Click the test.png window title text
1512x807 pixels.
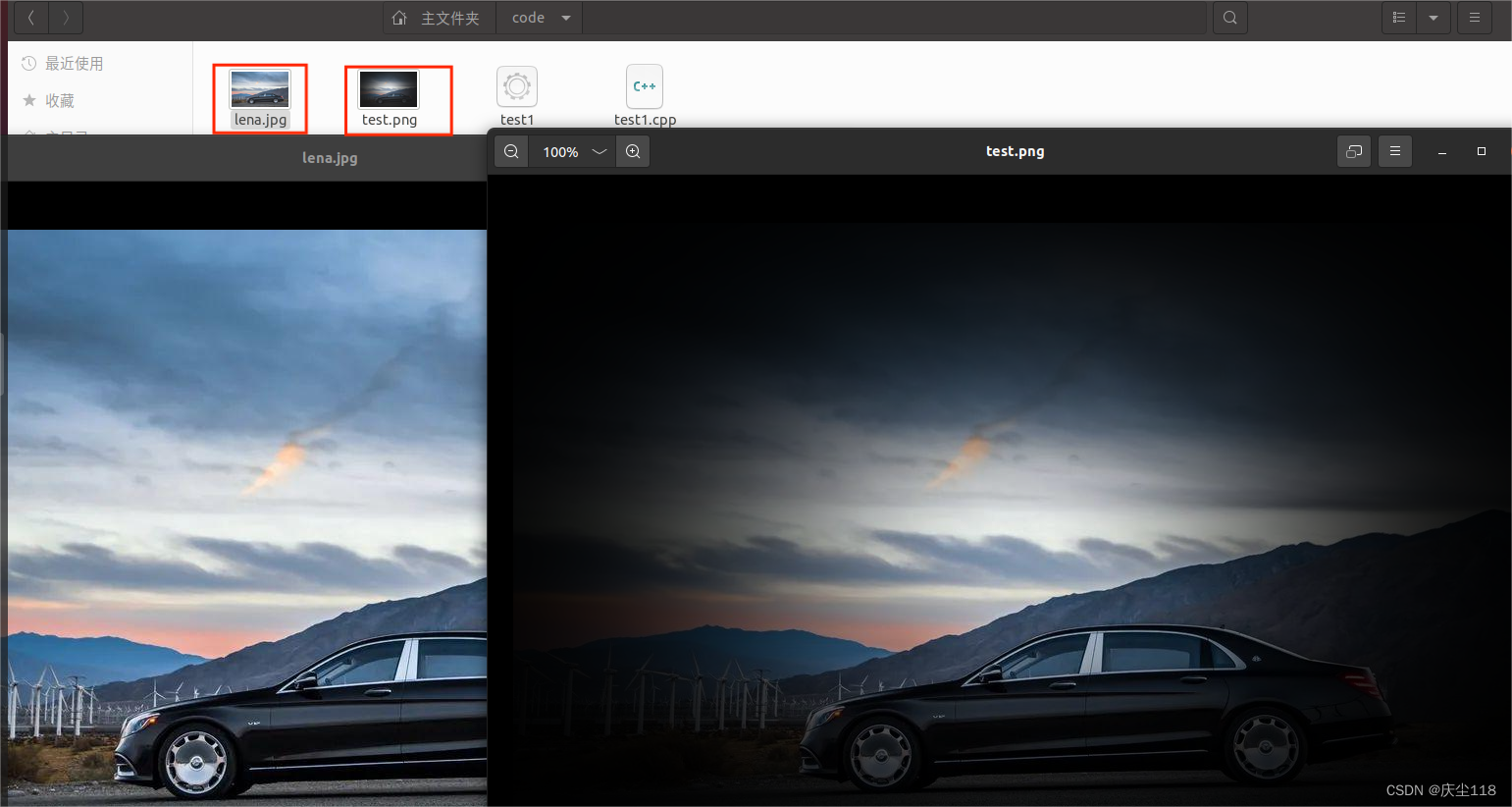click(x=1015, y=151)
